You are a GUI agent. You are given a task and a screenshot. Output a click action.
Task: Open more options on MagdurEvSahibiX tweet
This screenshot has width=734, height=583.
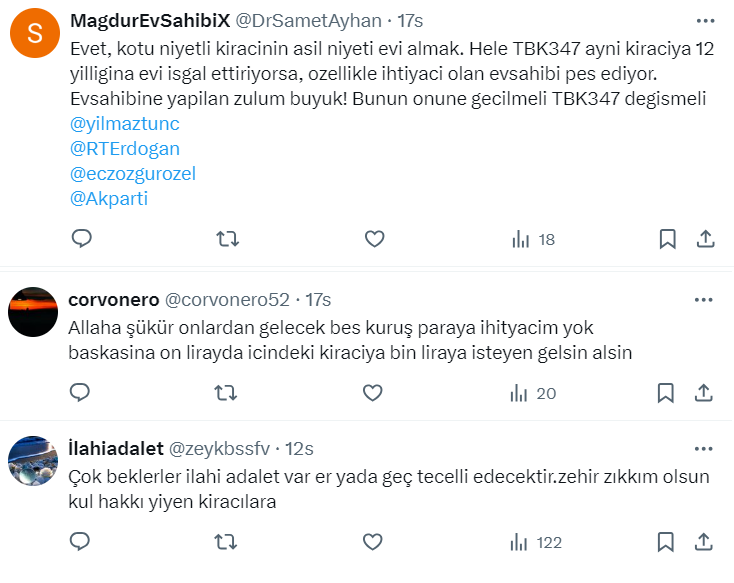(704, 19)
